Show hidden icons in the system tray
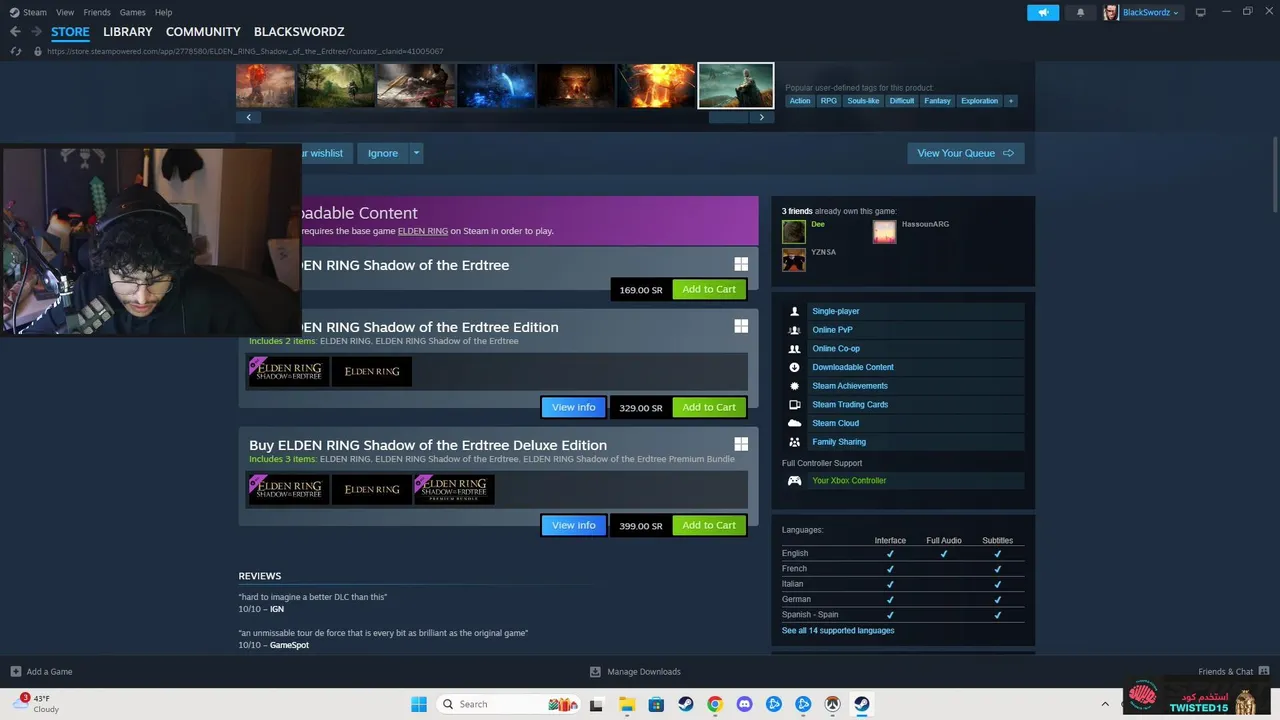 pyautogui.click(x=1105, y=704)
